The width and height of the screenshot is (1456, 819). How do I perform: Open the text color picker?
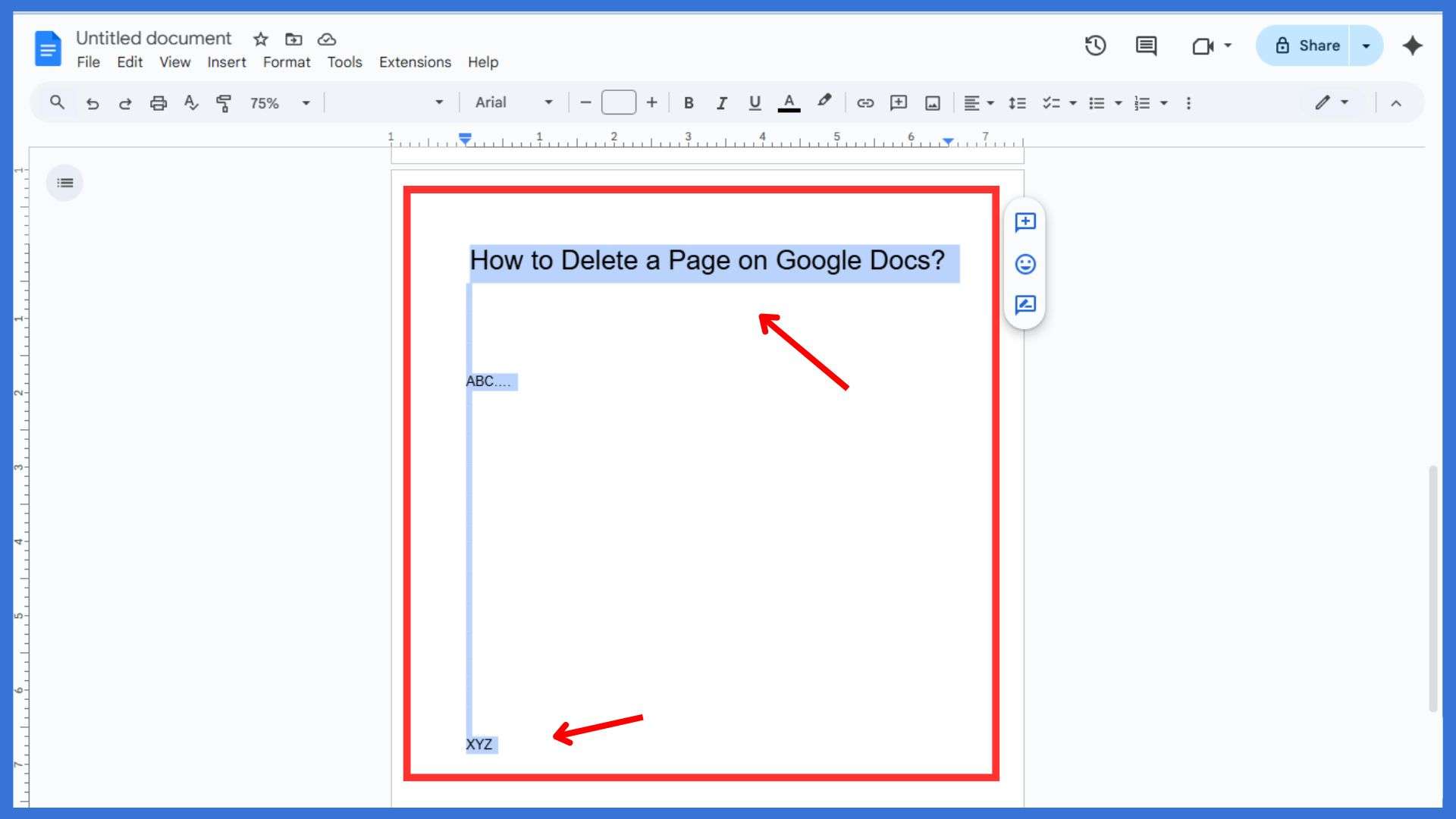coord(789,103)
